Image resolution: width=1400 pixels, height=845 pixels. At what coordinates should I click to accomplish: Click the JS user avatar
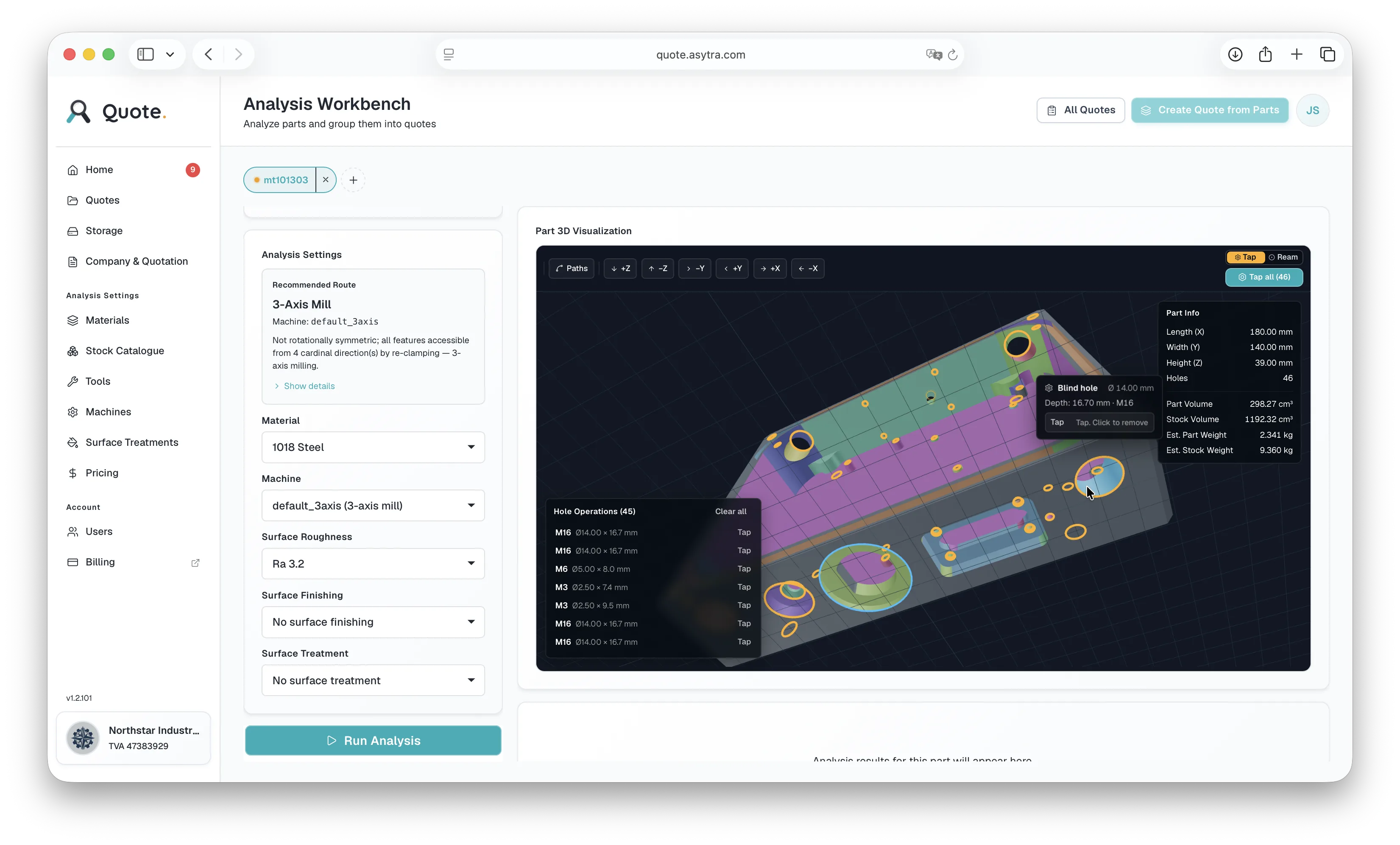[x=1312, y=110]
